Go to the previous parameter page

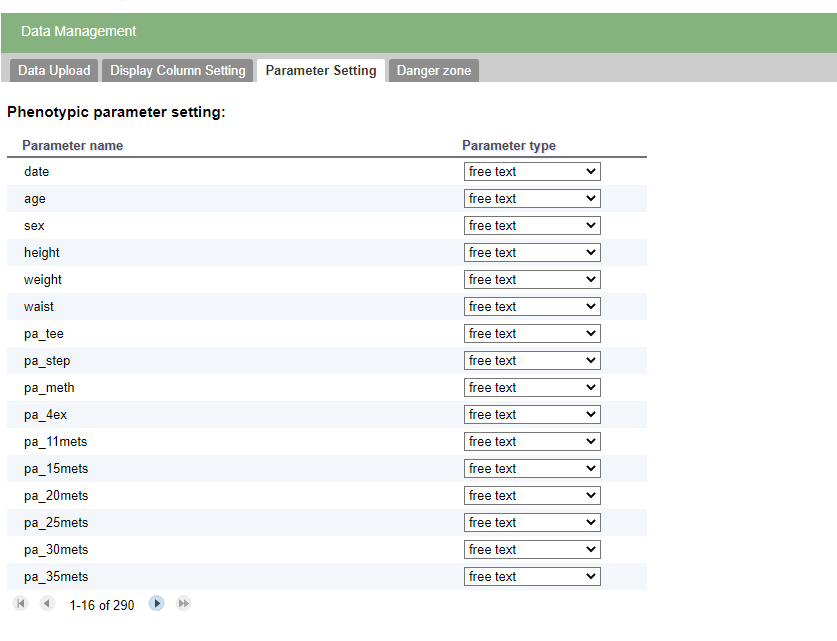[x=47, y=604]
